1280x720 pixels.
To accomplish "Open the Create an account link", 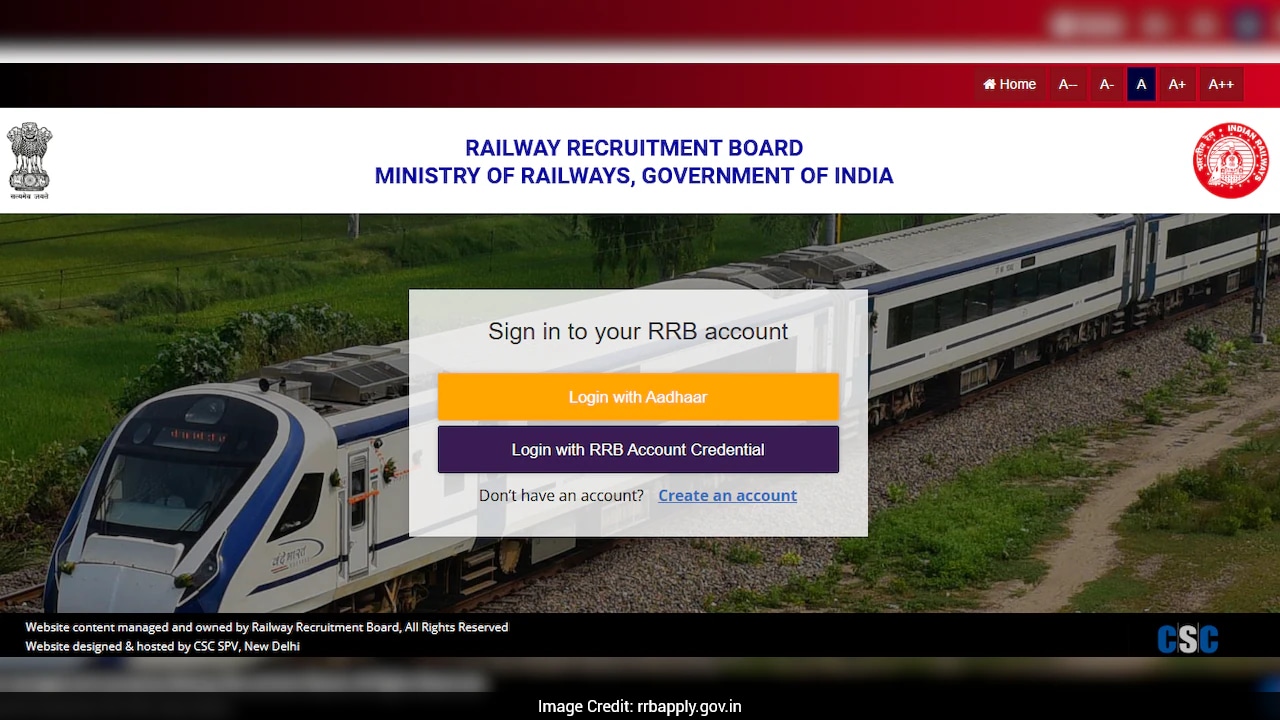I will 727,495.
